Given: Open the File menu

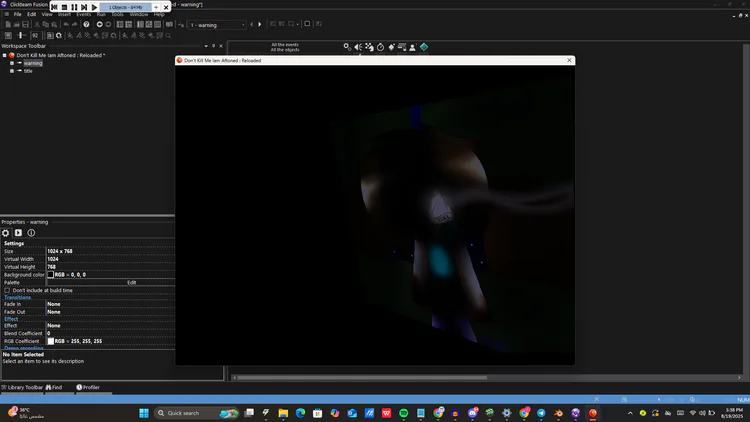Looking at the screenshot, I should click(x=18, y=14).
